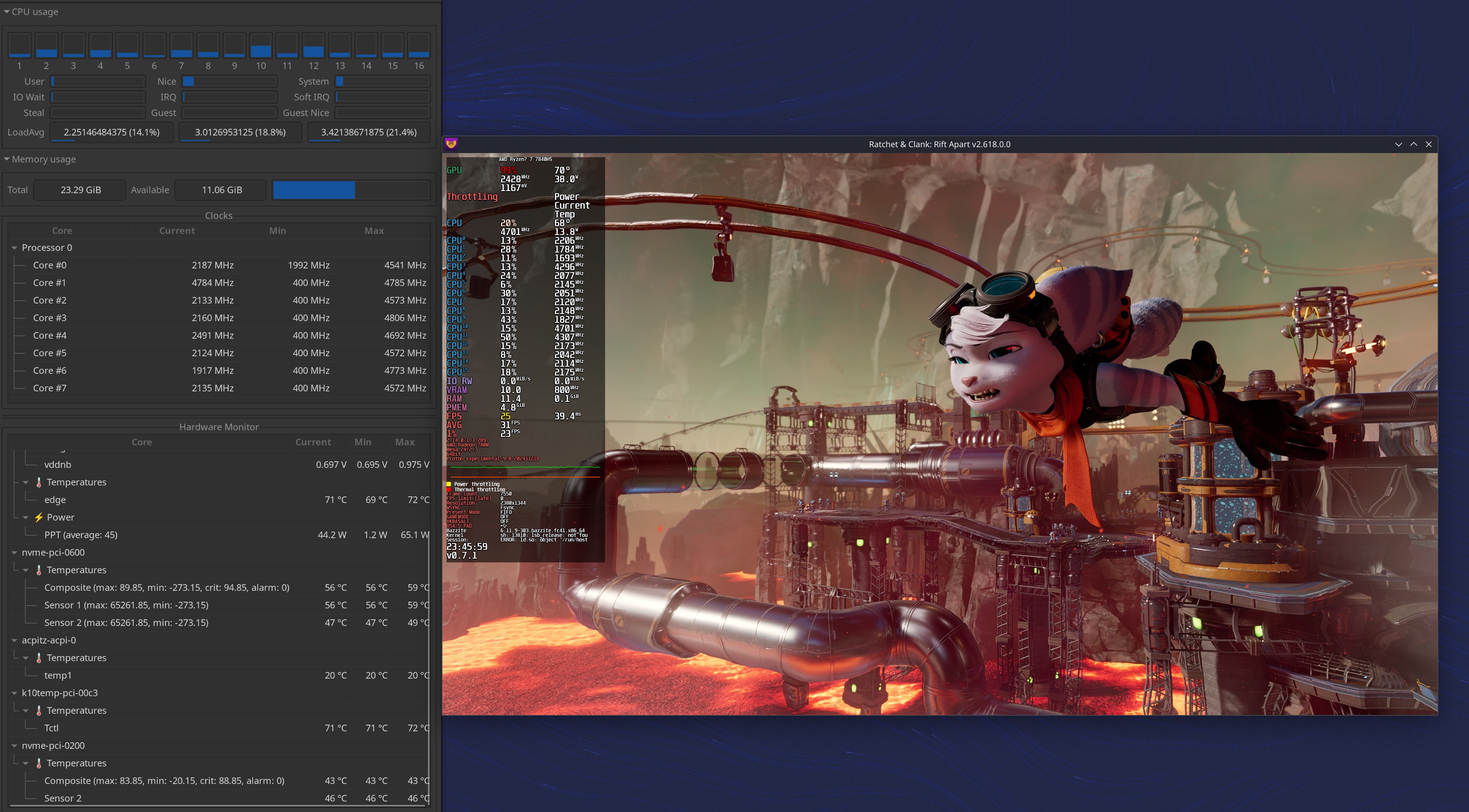The width and height of the screenshot is (1469, 812).
Task: Click the thermometer icon under nvme-pci-0600
Action: click(39, 569)
